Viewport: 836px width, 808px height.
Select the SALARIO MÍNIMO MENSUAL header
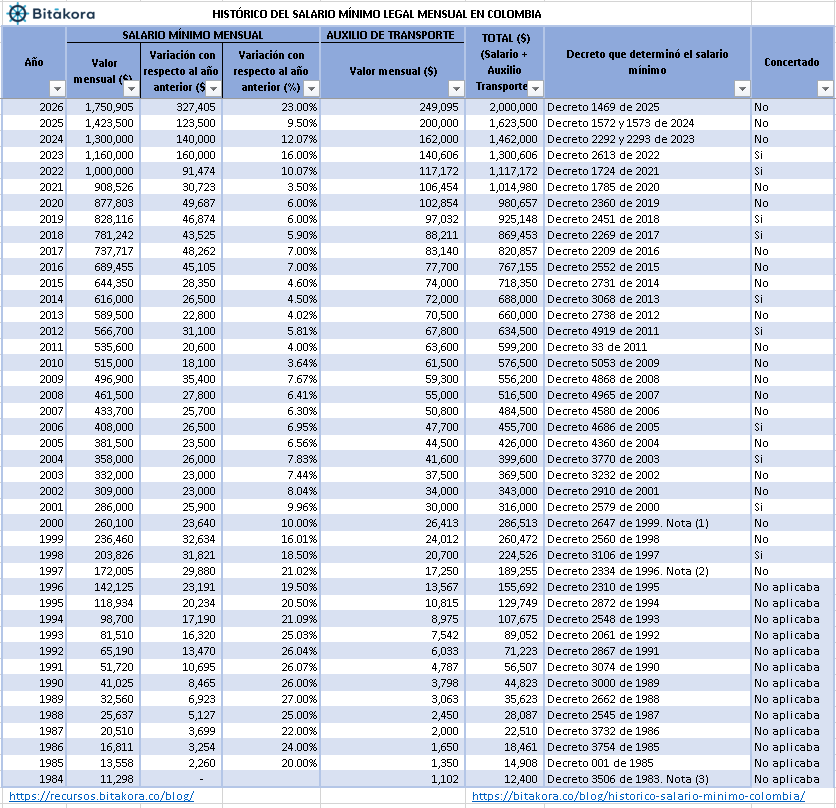(192, 33)
